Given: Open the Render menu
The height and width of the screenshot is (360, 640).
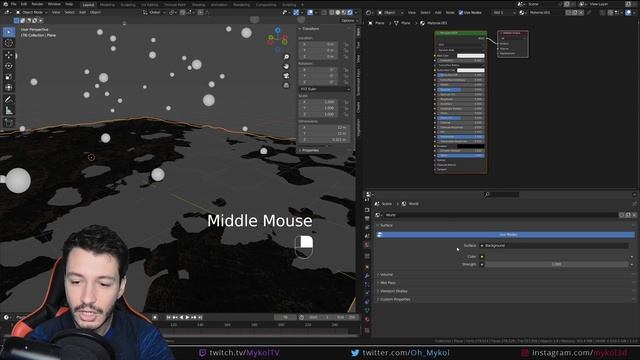Looking at the screenshot, I should coord(37,4).
